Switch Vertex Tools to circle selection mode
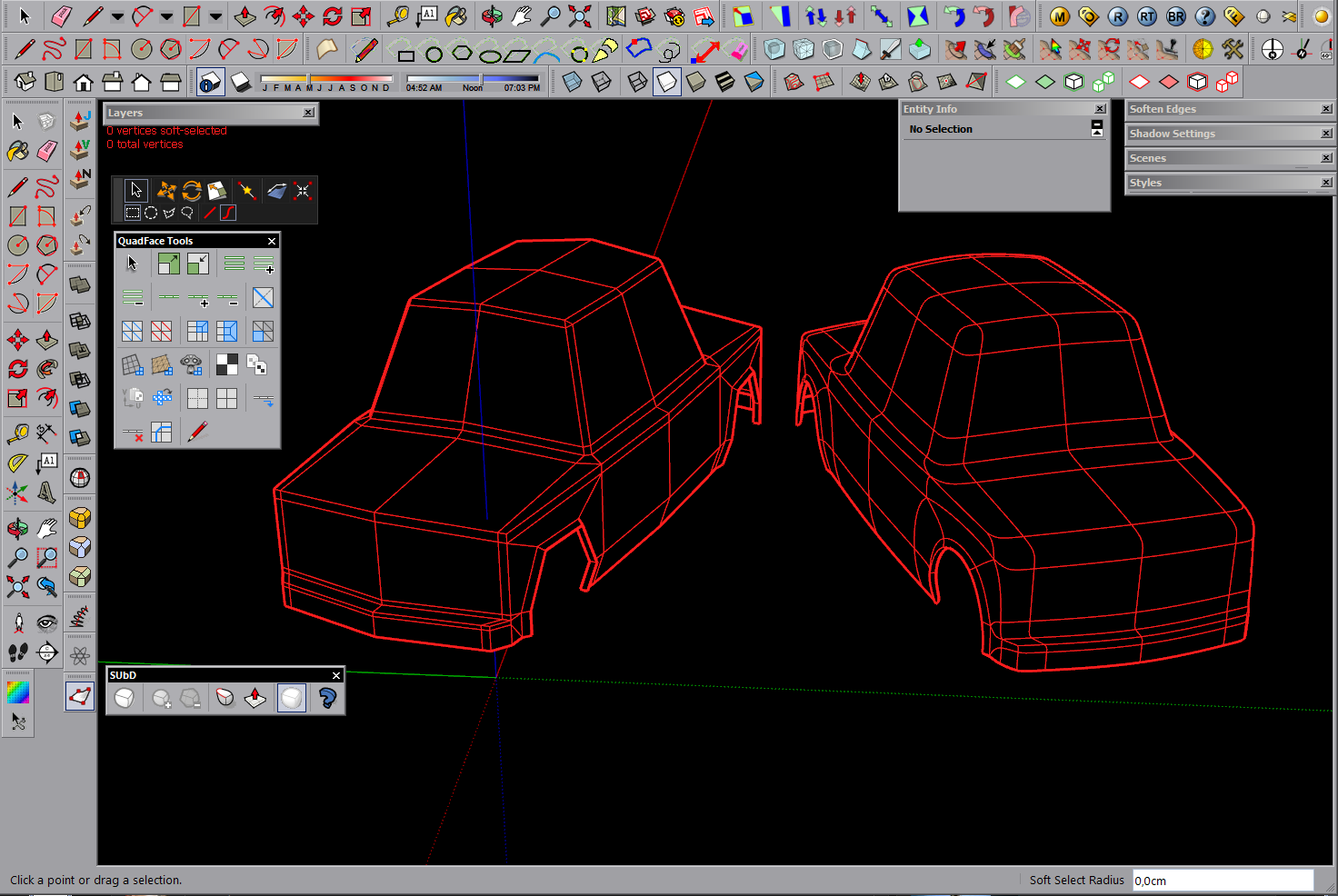This screenshot has height=896, width=1338. click(x=151, y=213)
